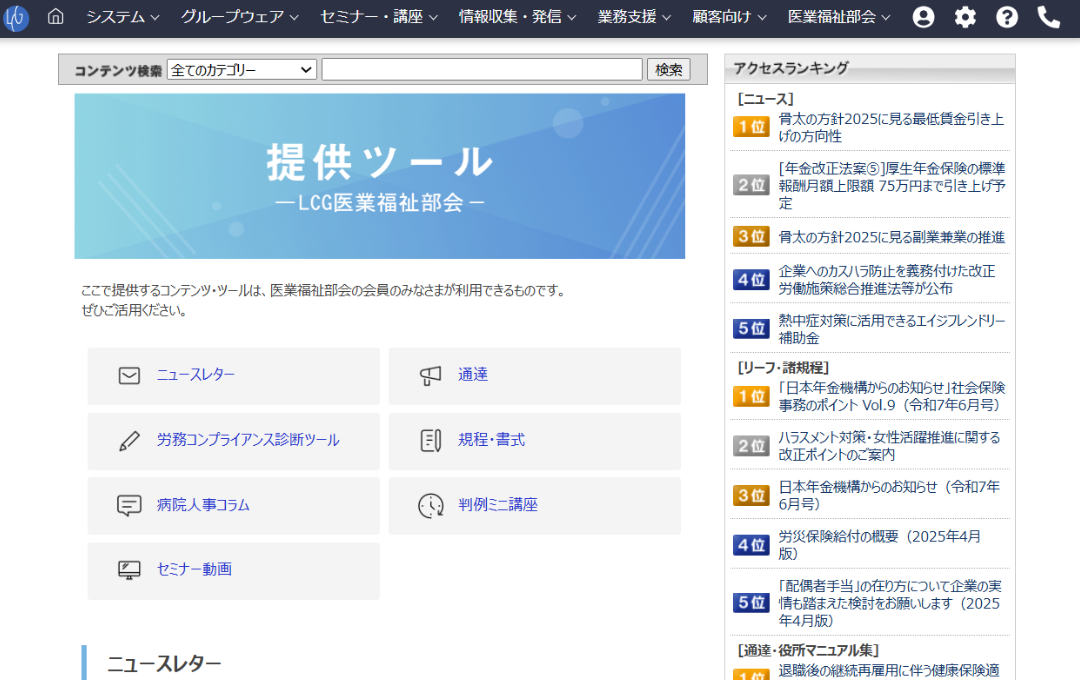The width and height of the screenshot is (1080, 680).
Task: Click the site logo in the top-left corner
Action: pyautogui.click(x=15, y=17)
